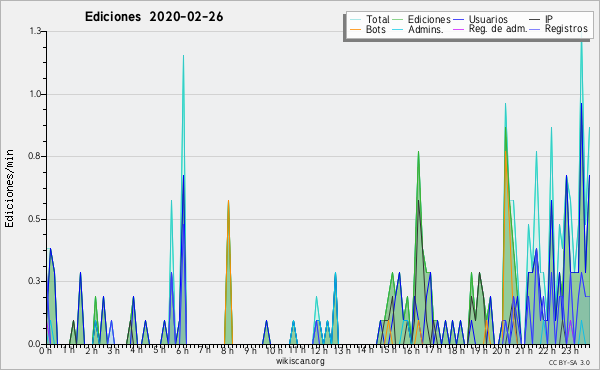
Task: Click the 'Admins.' legend label
Action: click(426, 29)
